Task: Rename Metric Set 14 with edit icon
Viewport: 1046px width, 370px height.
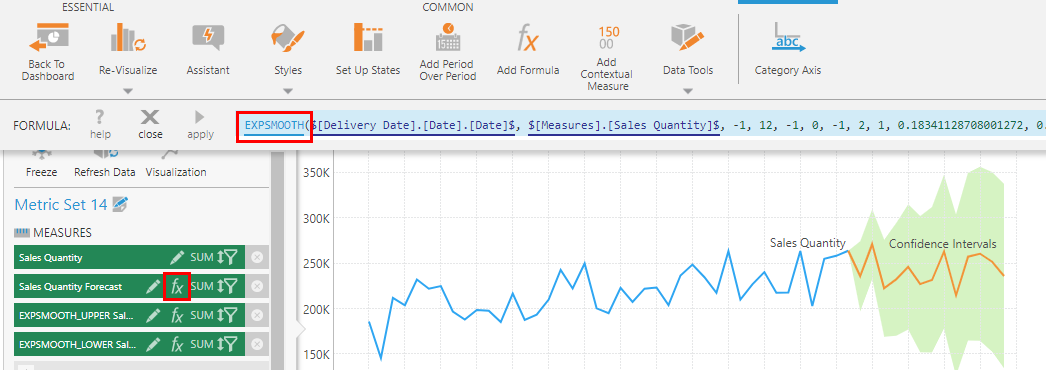Action: pos(120,205)
